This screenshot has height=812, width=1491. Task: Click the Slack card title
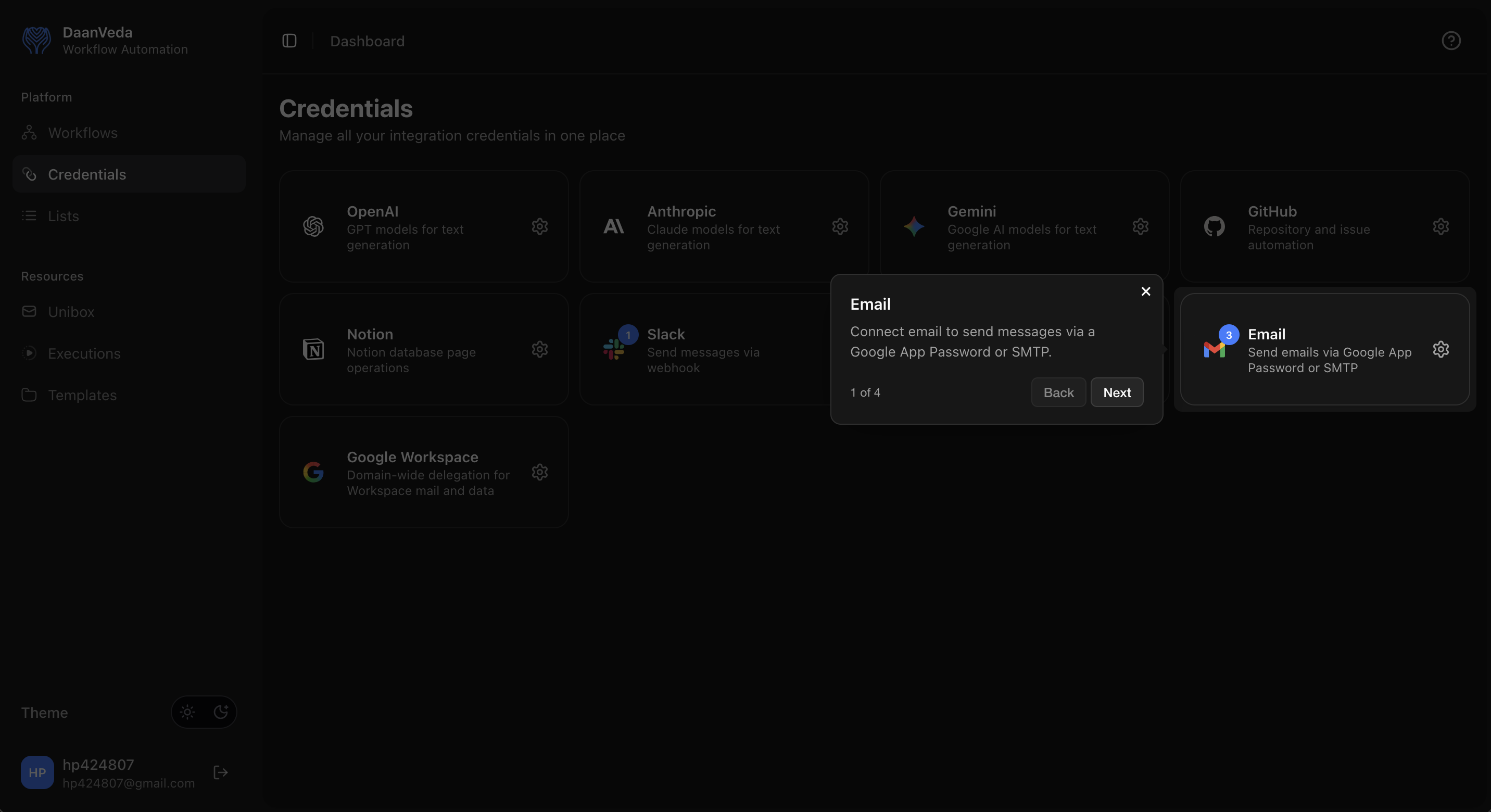click(666, 334)
